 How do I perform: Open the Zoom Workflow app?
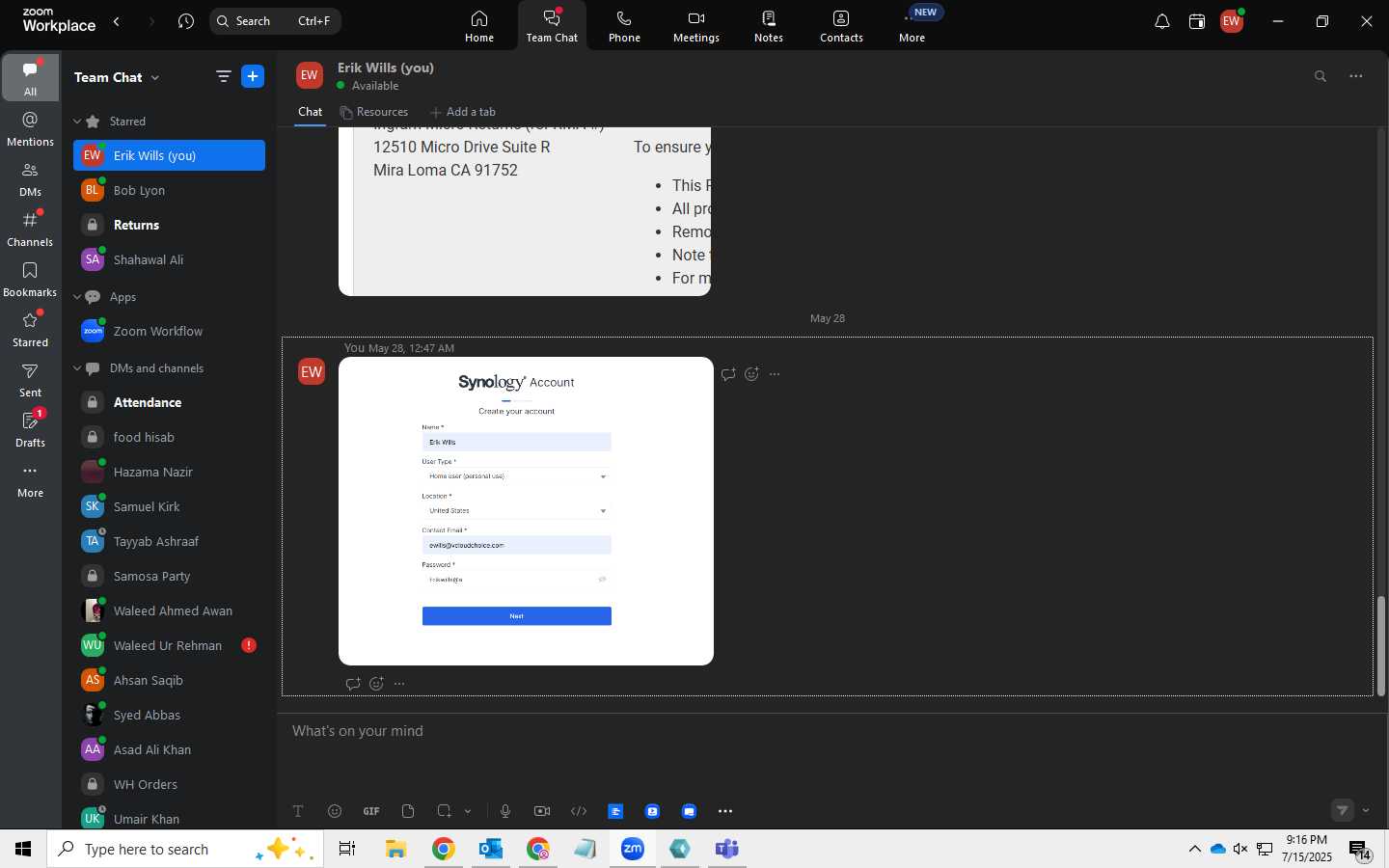[169, 331]
